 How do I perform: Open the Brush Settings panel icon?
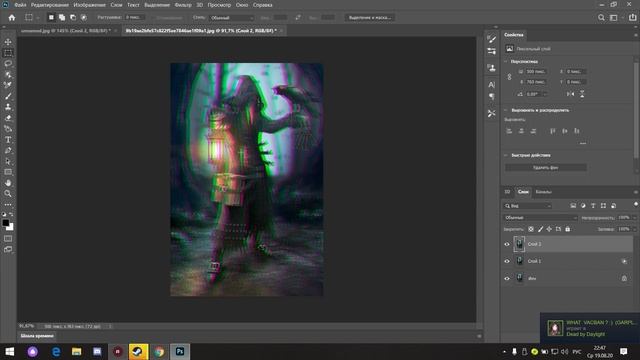point(491,39)
